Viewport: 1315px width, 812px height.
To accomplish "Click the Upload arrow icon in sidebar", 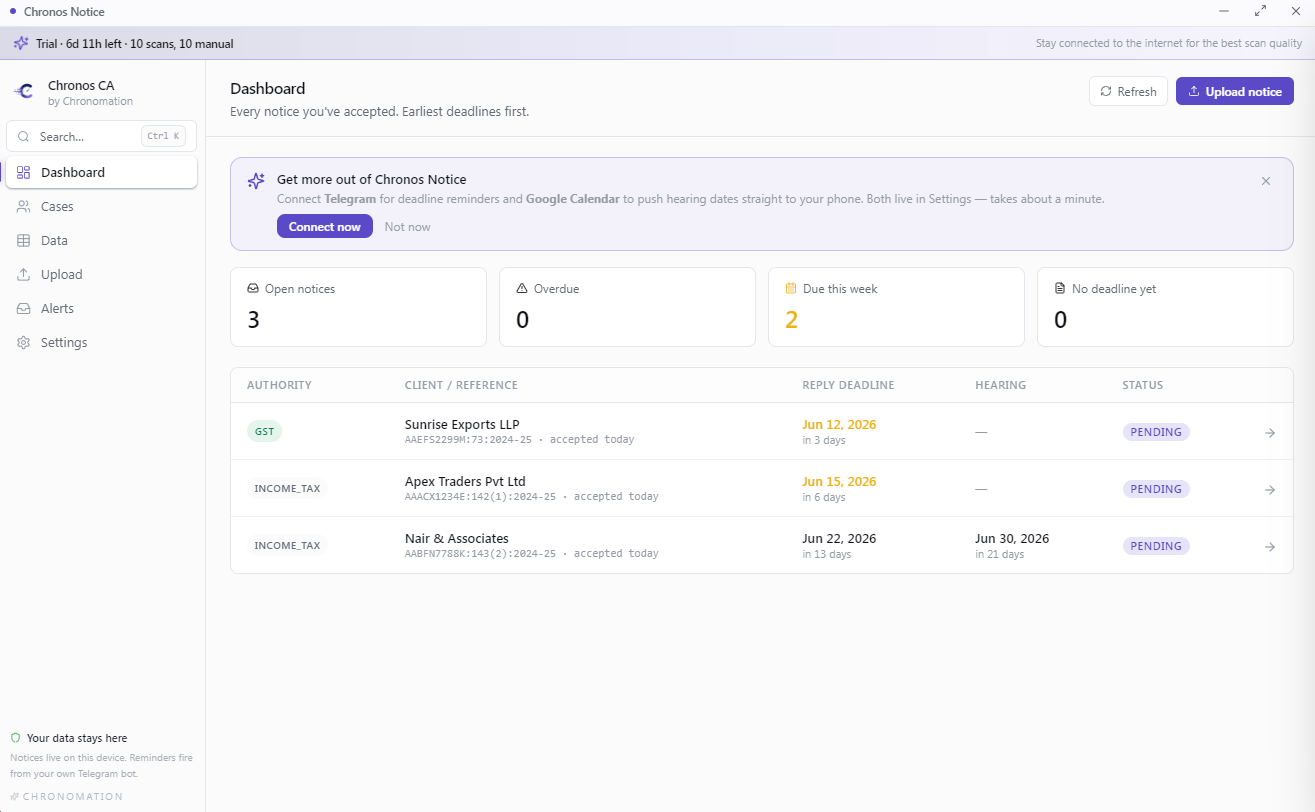I will [x=23, y=274].
